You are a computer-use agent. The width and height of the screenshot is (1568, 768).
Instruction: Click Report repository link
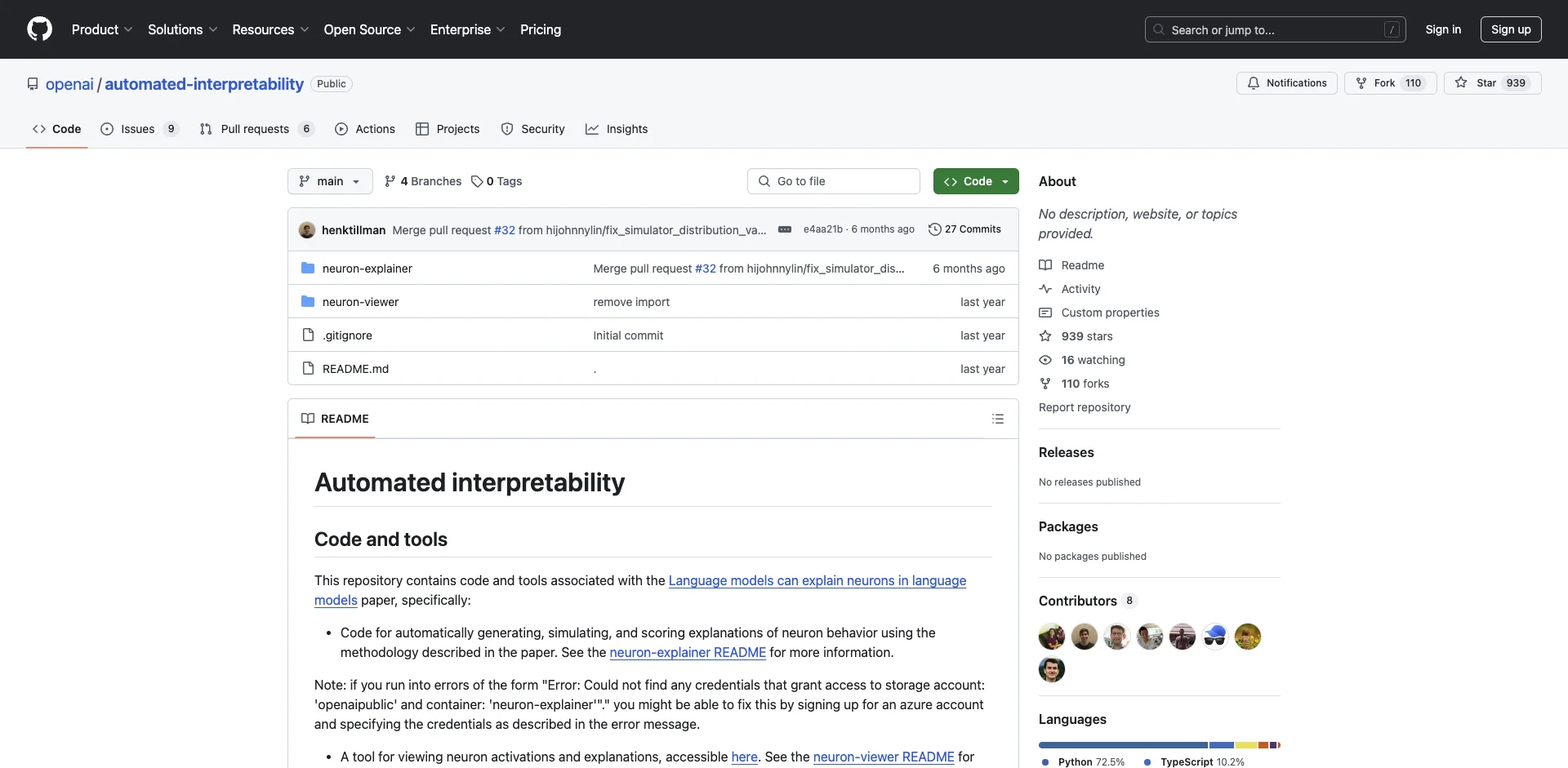click(x=1085, y=407)
